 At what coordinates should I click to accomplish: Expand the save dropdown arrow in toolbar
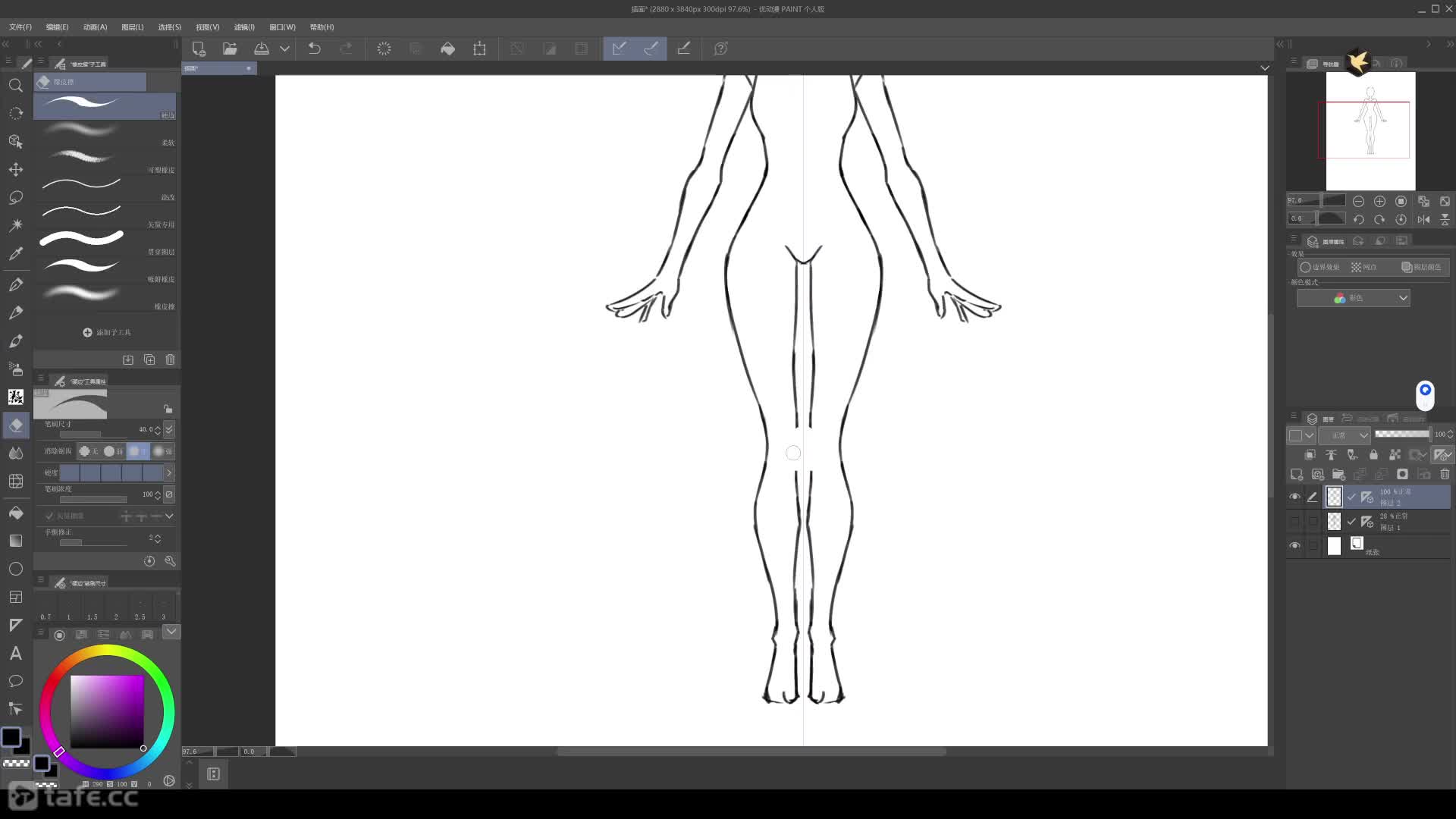284,49
